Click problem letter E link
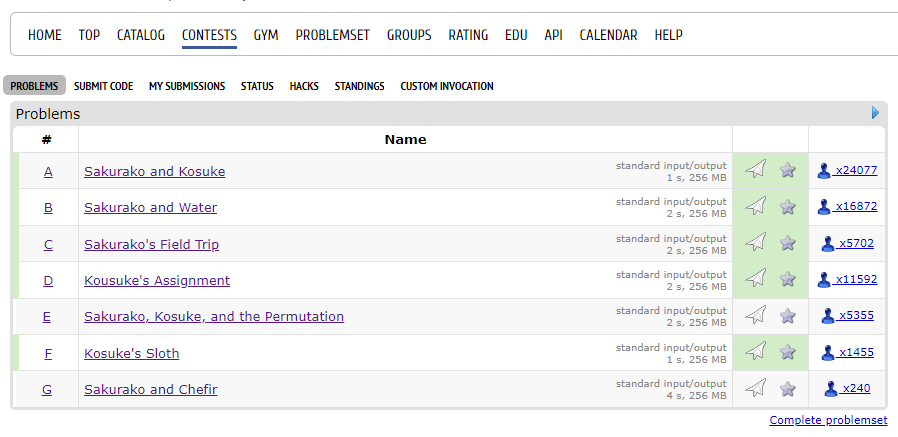Viewport: 898px width, 437px height. (47, 316)
